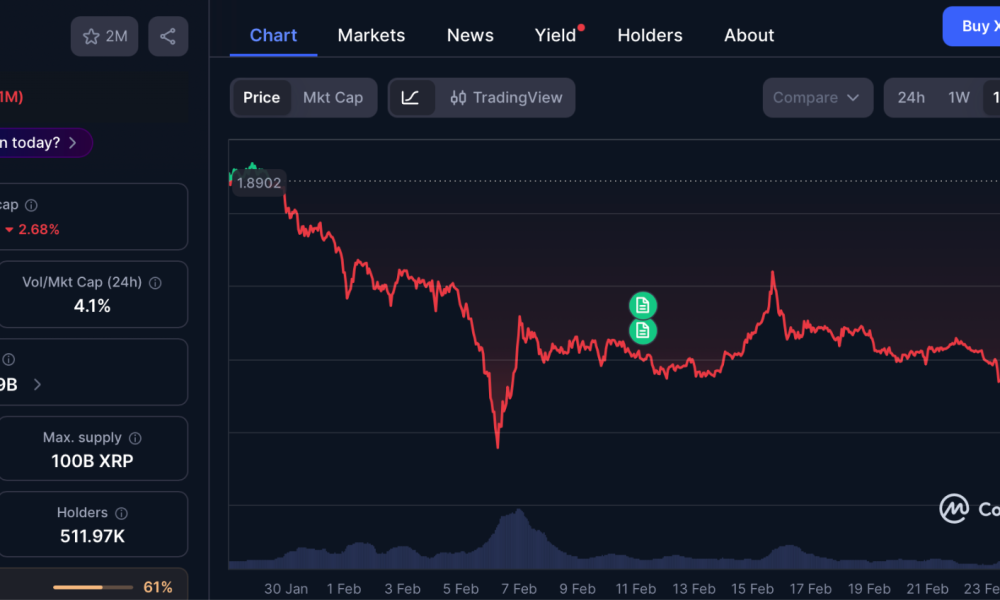Click info icon beside Holders
1000x600 pixels.
(x=122, y=513)
